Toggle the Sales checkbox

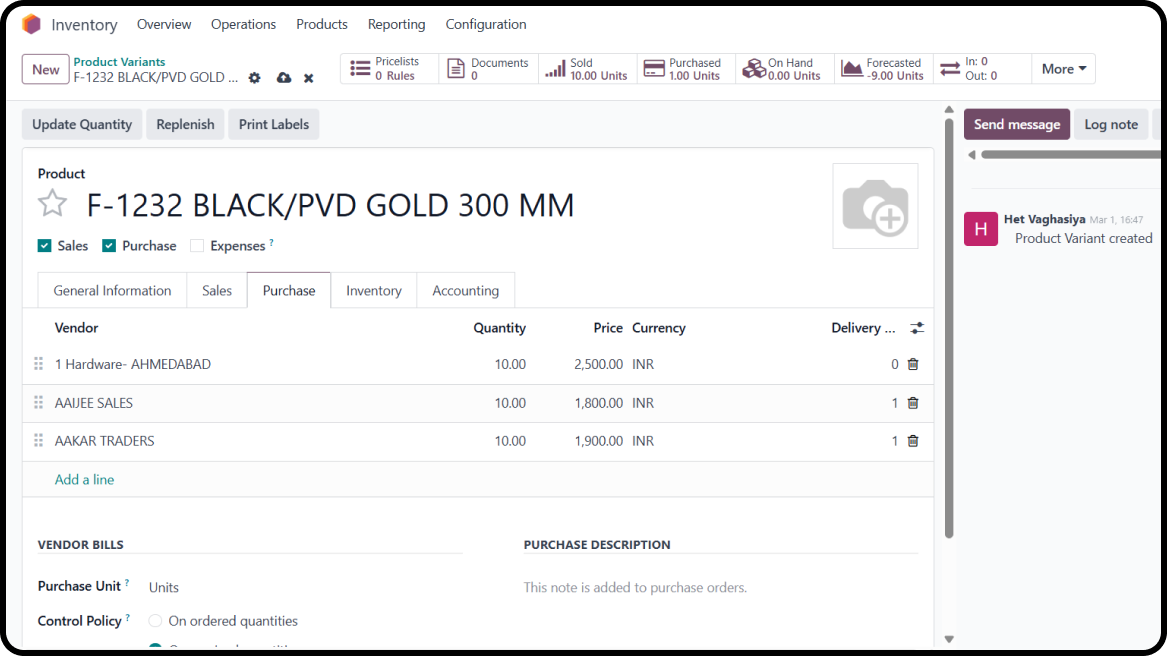(45, 246)
